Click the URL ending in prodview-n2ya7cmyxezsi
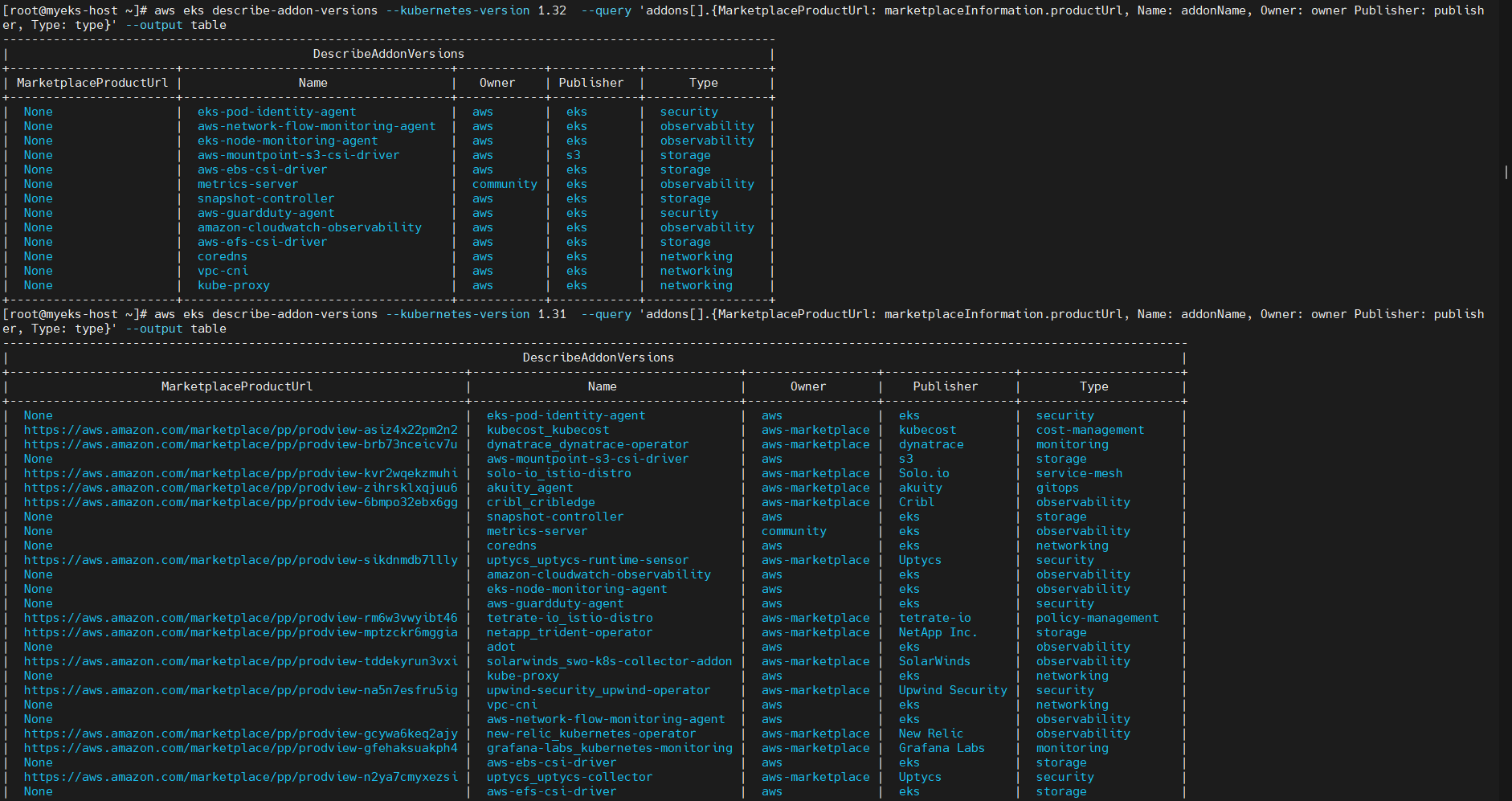 240,777
